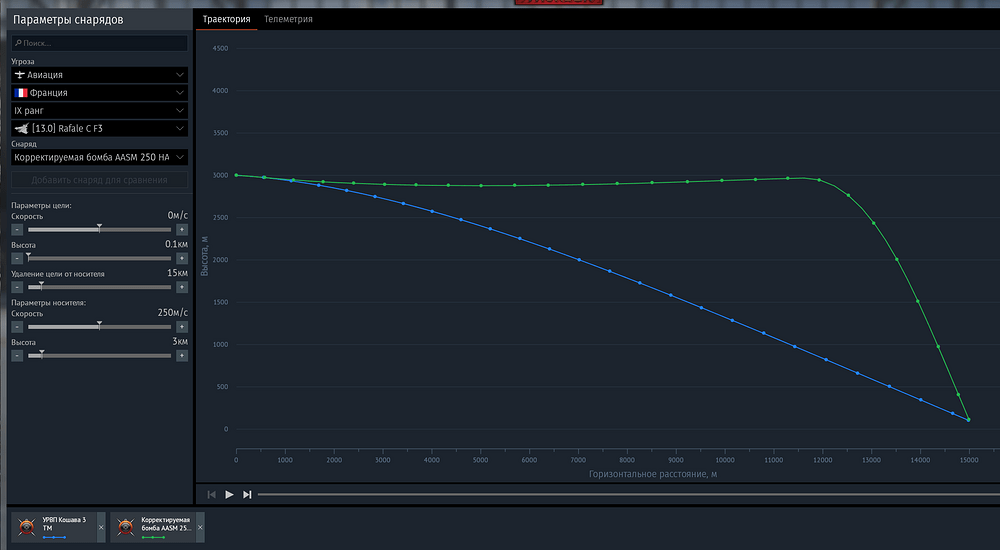Open the Телеметрия tab
Image resolution: width=1000 pixels, height=550 pixels.
[288, 19]
